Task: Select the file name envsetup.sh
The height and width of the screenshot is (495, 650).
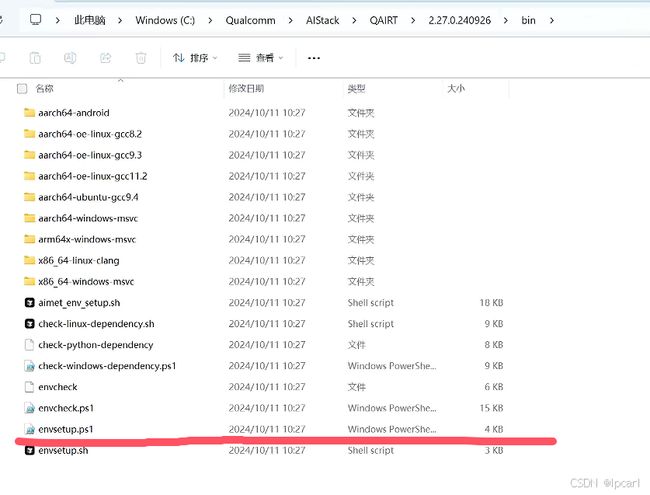Action: (x=63, y=450)
